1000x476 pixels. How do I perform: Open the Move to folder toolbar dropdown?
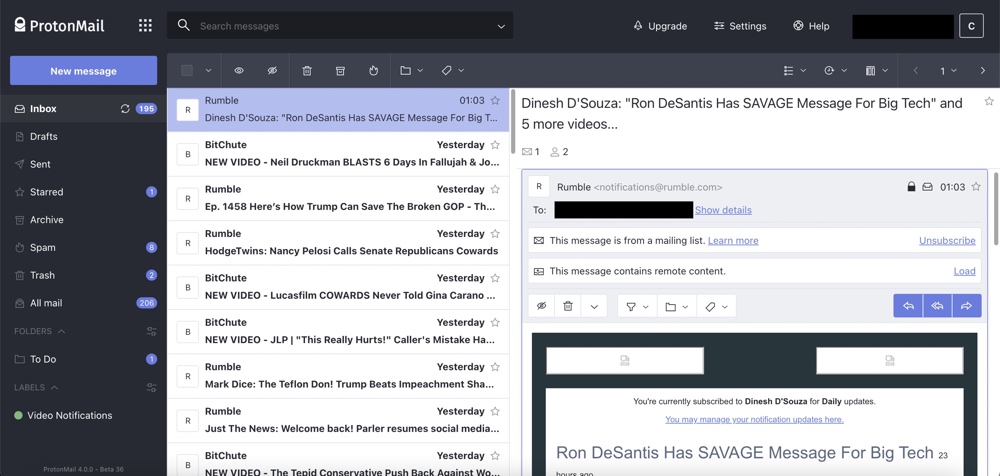click(411, 71)
